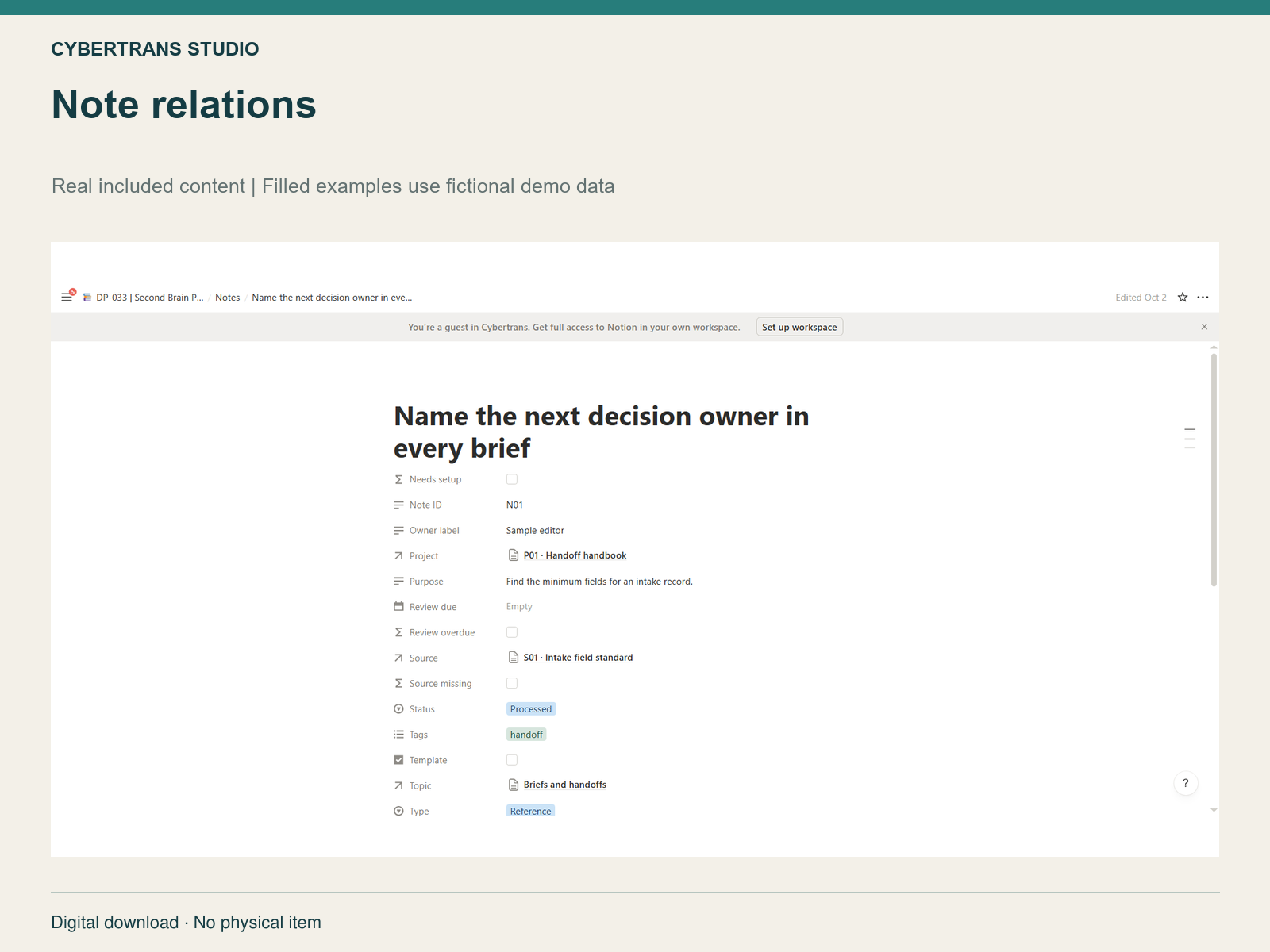This screenshot has height=952, width=1270.
Task: Open the handoff tag selector
Action: (526, 735)
